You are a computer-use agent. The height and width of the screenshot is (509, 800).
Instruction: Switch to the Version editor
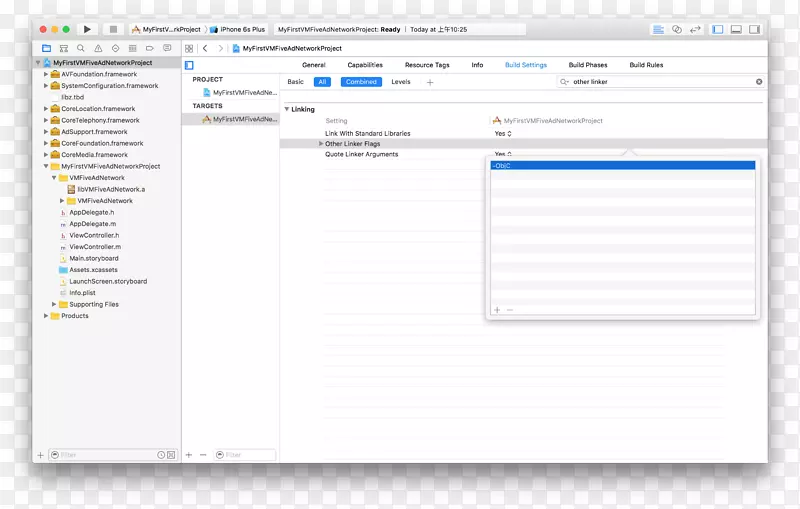pyautogui.click(x=694, y=29)
